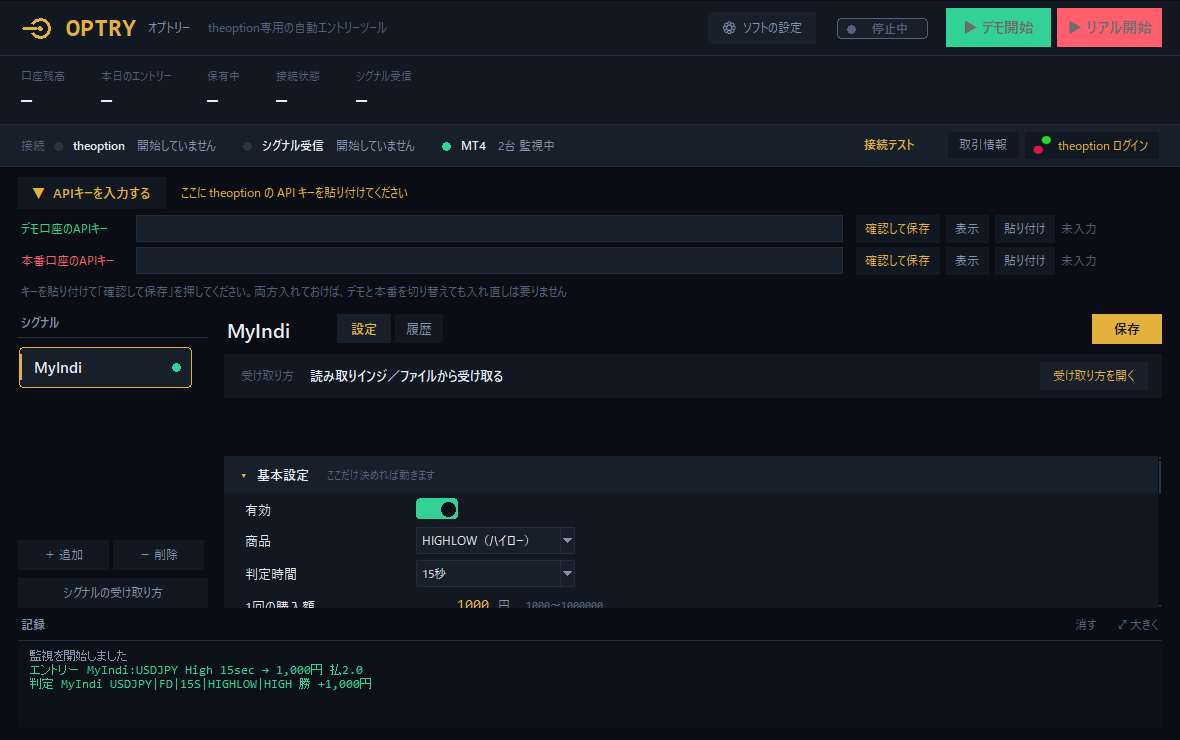Click the 2台 監視中 MT4 status text
The height and width of the screenshot is (740, 1180).
[526, 146]
